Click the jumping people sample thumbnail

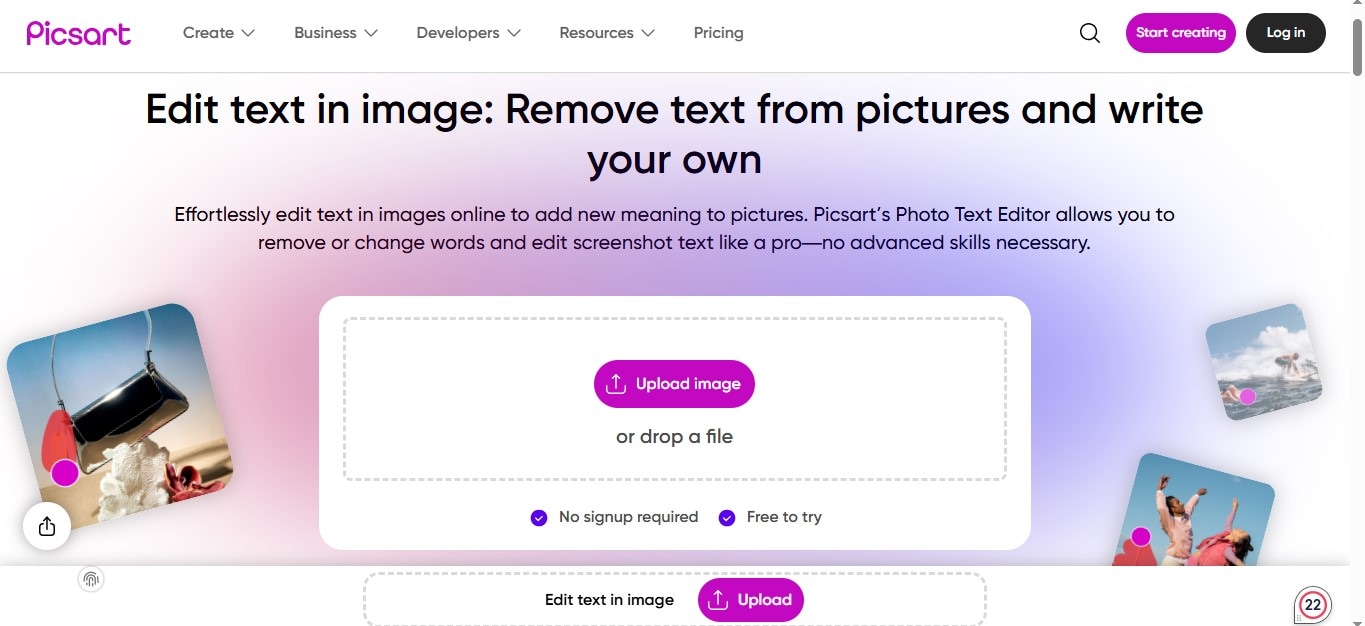(x=1195, y=510)
